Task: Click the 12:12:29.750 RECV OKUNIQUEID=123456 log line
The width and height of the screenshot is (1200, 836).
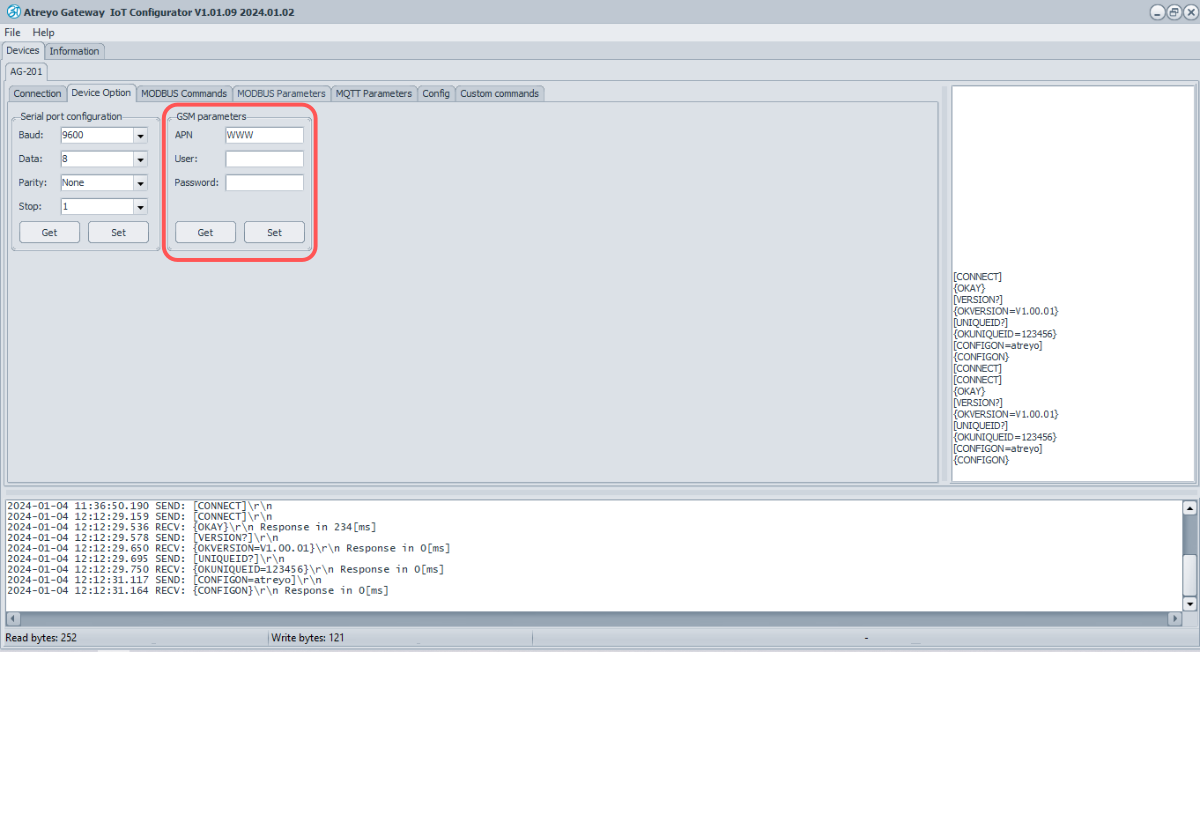Action: pos(225,569)
